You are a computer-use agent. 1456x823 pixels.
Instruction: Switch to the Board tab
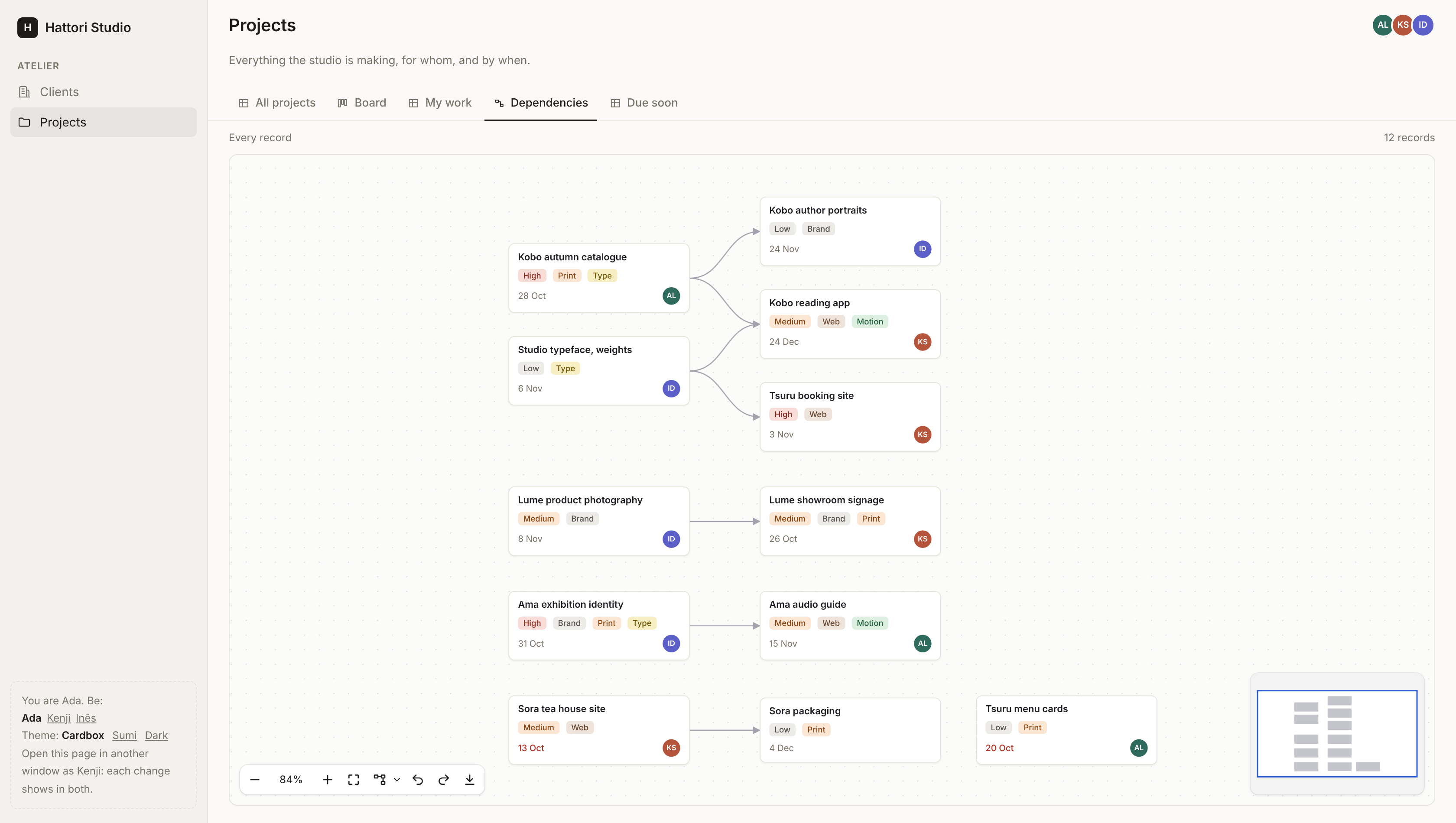click(362, 102)
